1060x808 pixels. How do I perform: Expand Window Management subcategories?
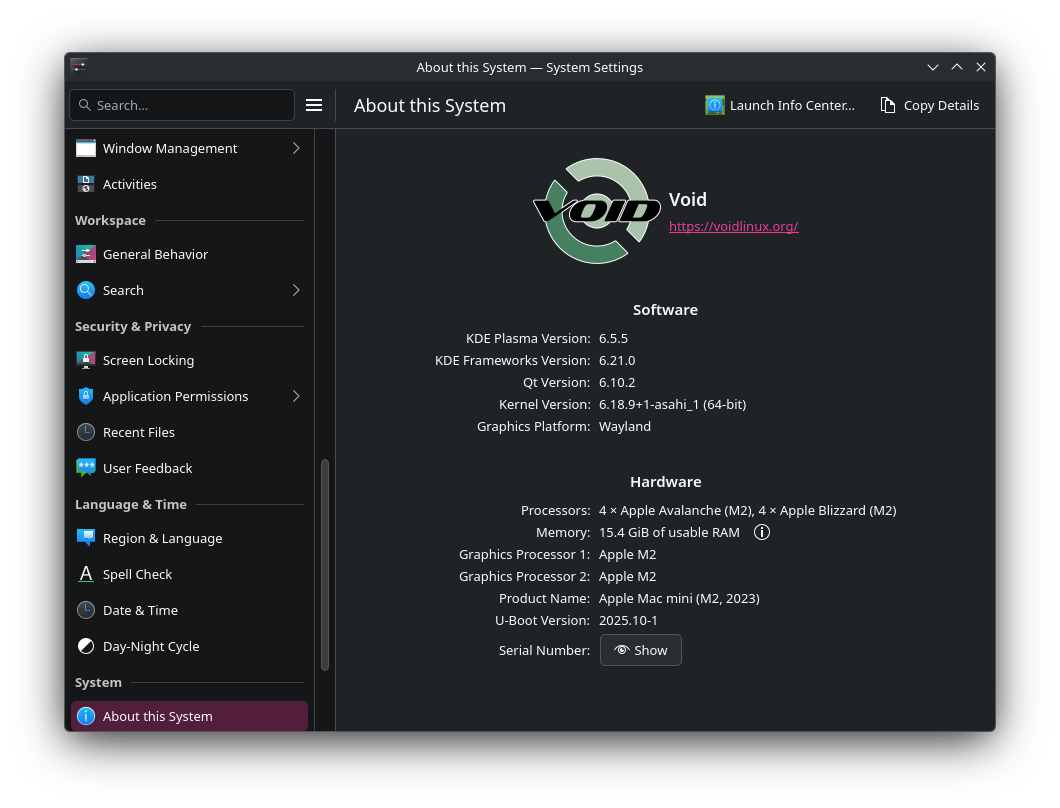(295, 148)
